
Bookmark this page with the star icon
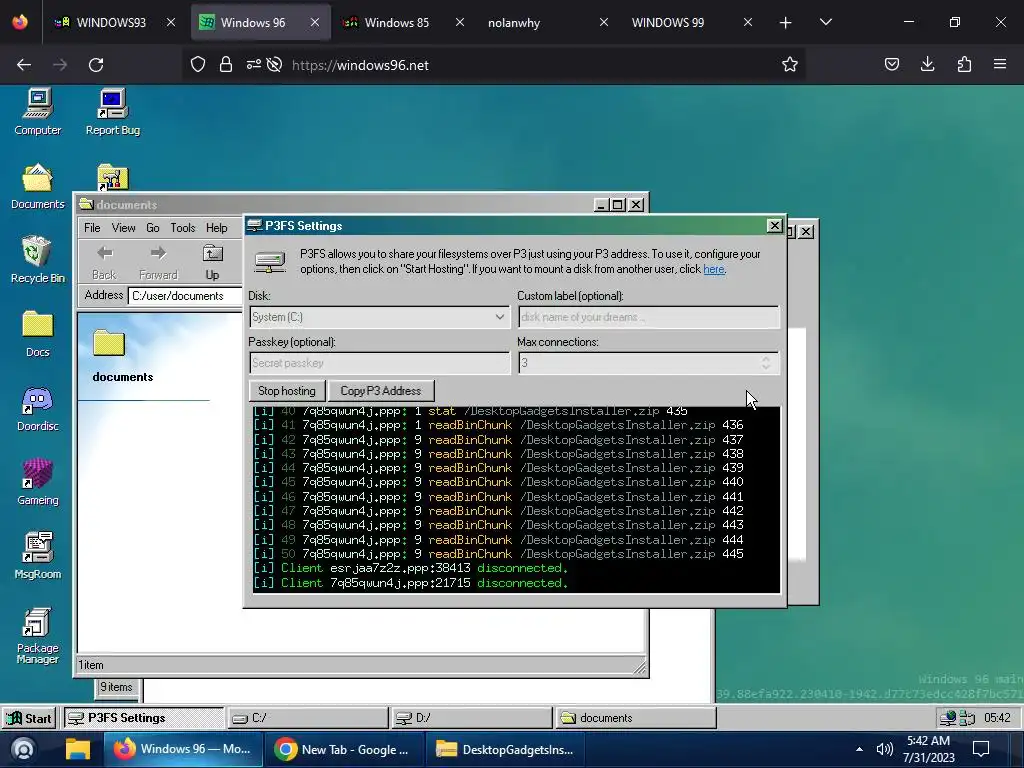[790, 65]
